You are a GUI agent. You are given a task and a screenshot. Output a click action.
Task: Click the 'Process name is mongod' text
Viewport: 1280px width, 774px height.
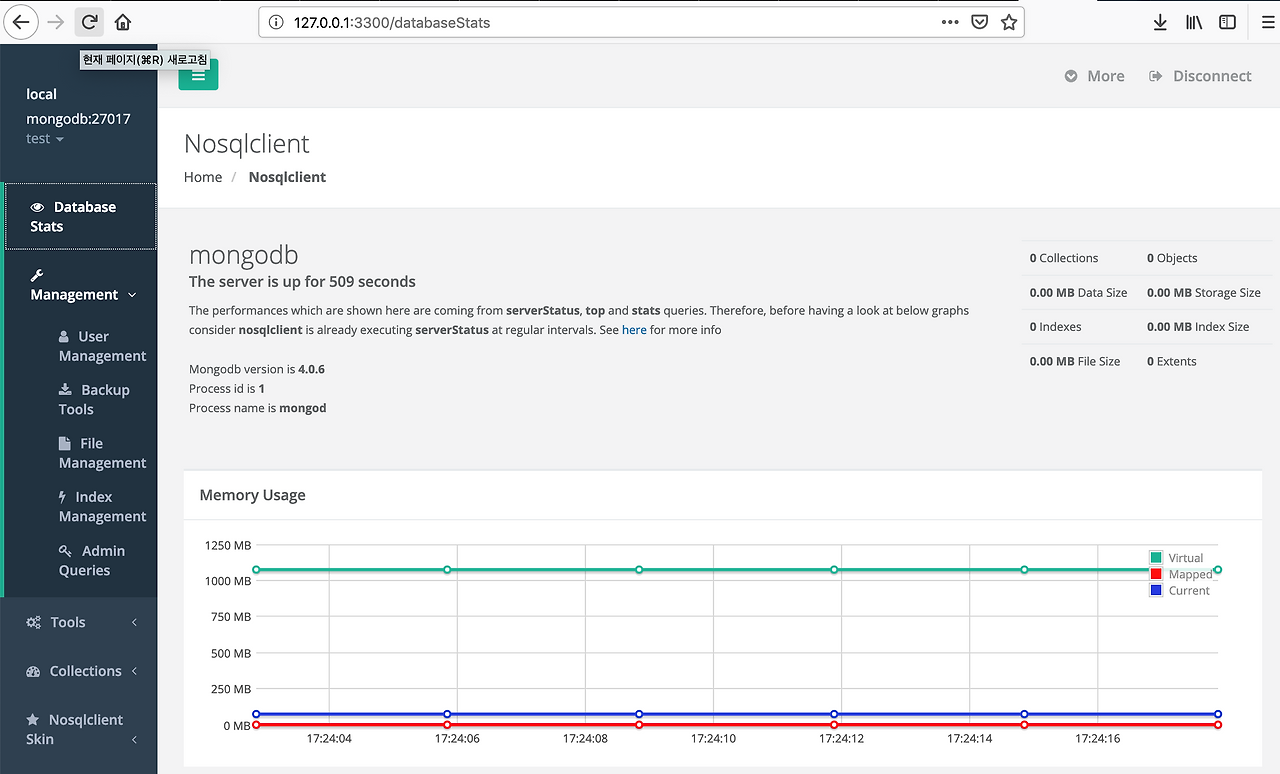[x=258, y=408]
